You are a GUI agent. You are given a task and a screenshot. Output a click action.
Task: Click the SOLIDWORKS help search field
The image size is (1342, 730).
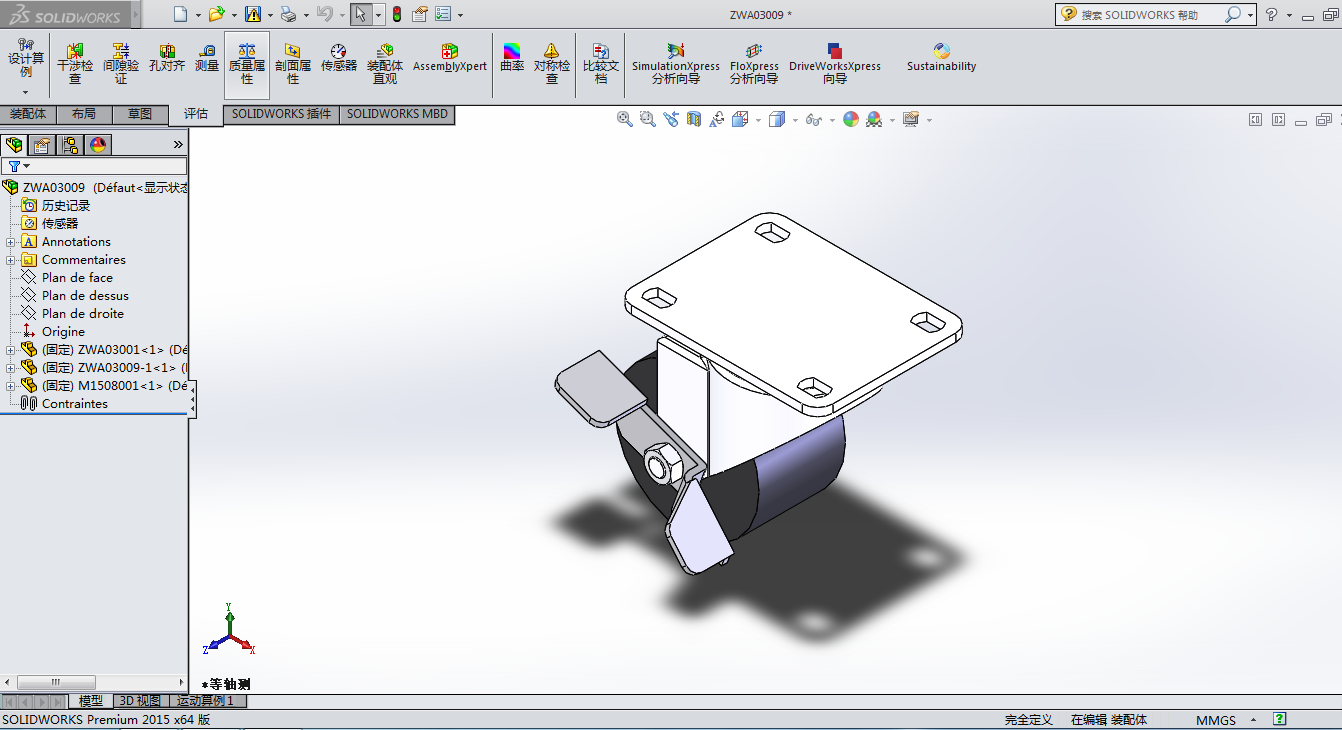[1150, 15]
